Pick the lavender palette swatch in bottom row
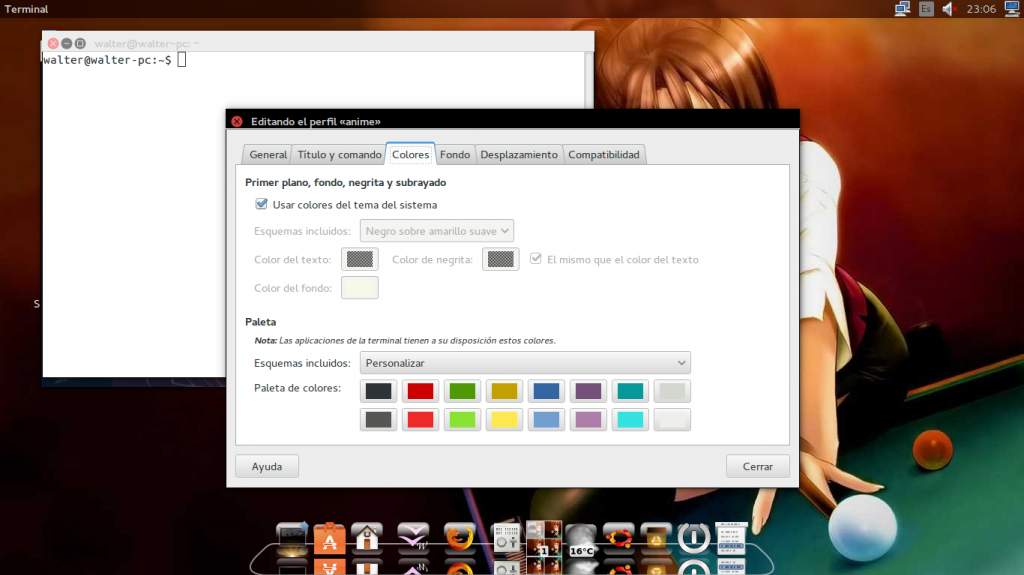The image size is (1024, 575). pyautogui.click(x=588, y=419)
